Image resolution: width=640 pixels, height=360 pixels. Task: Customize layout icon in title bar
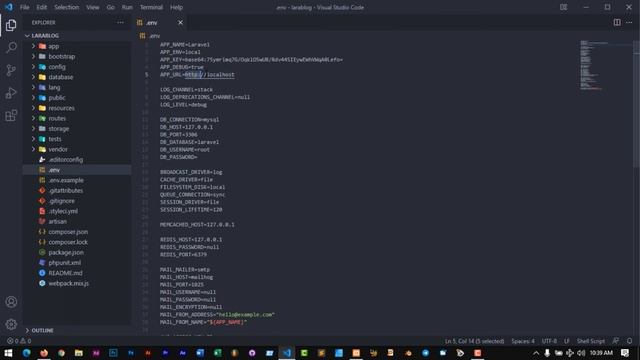563,7
